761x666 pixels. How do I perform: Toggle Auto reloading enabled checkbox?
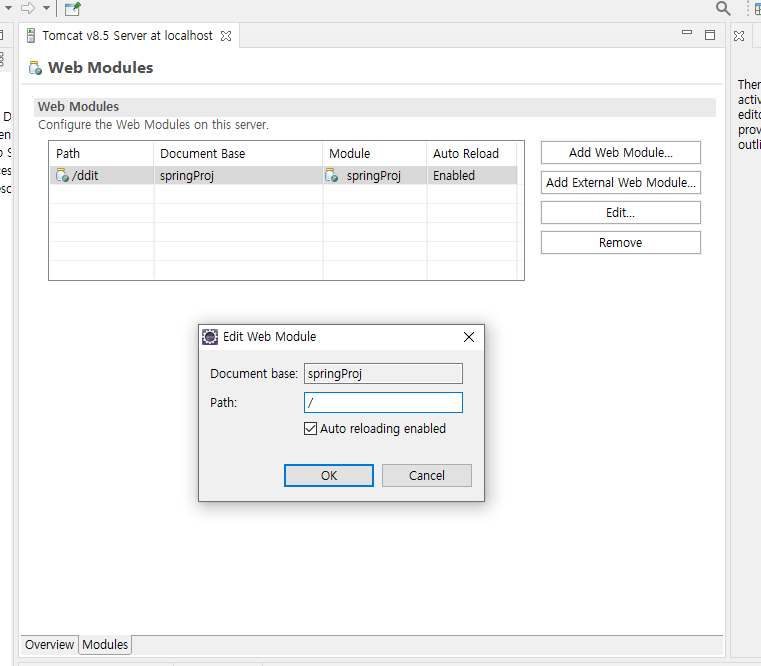[310, 429]
